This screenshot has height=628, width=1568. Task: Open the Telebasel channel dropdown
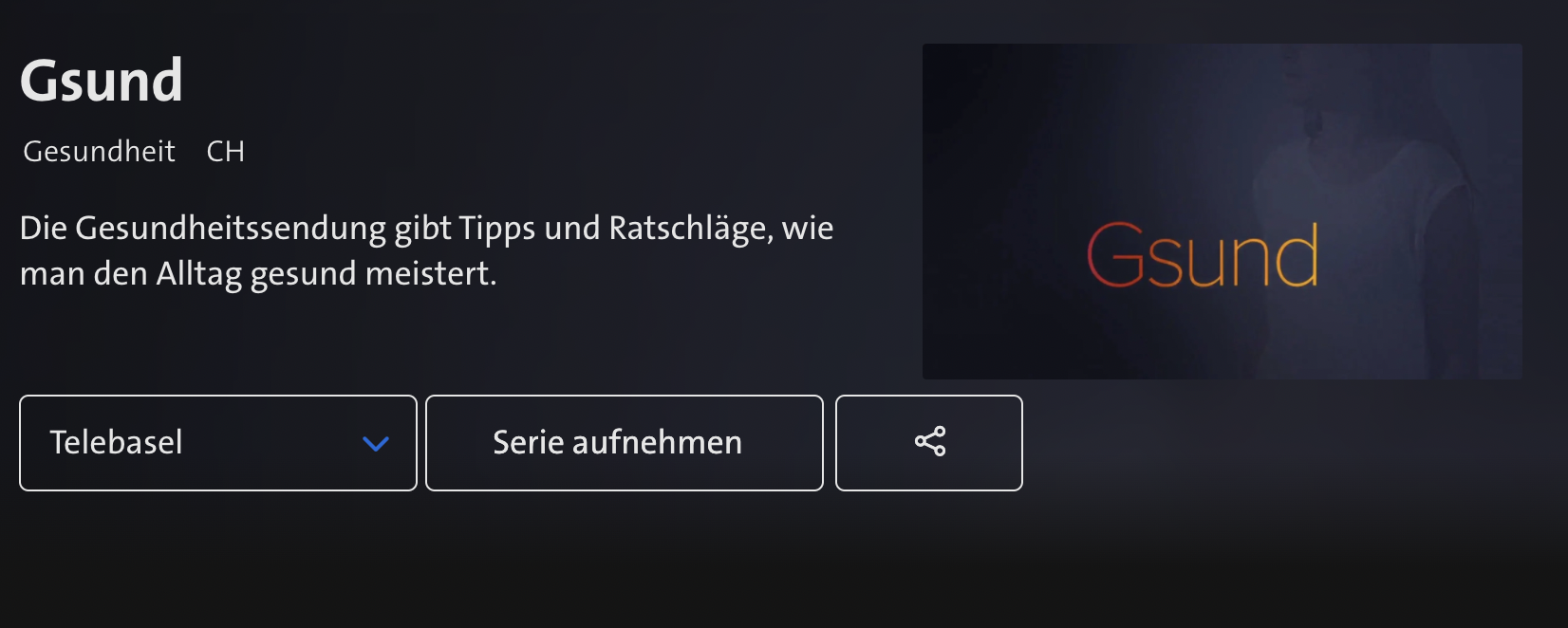[218, 443]
